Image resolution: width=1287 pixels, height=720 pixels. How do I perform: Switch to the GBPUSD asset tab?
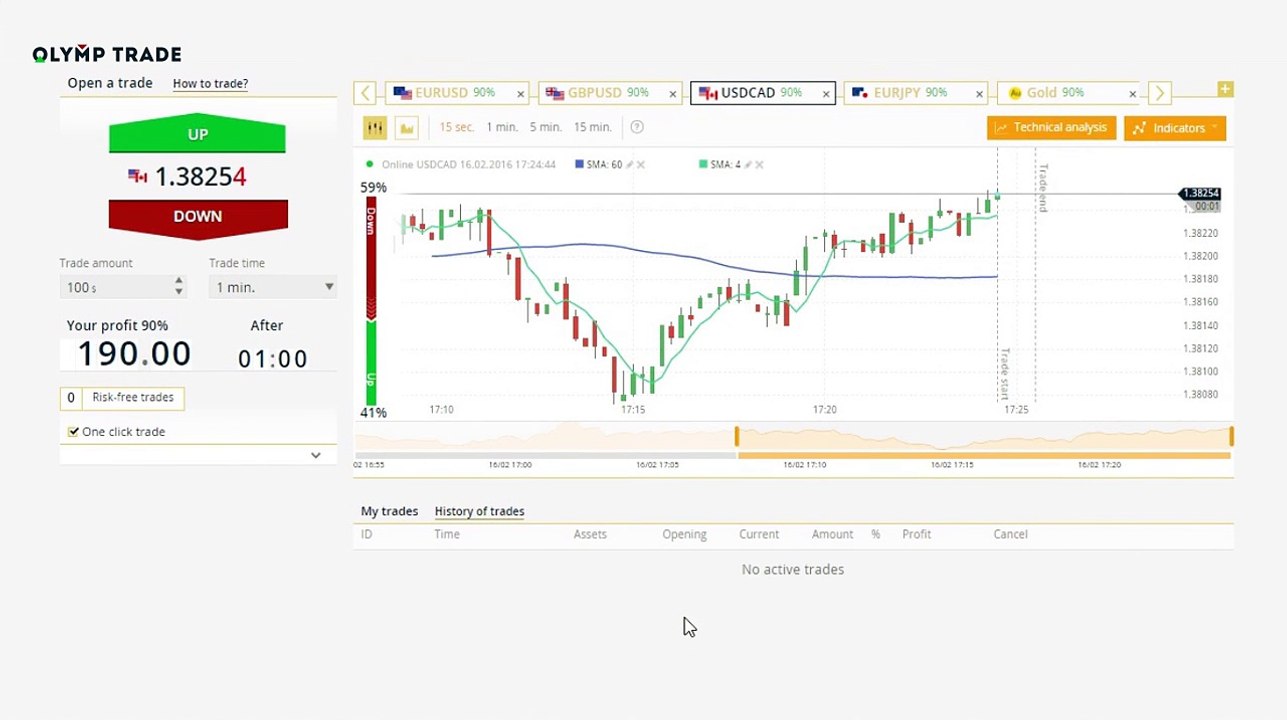pyautogui.click(x=608, y=93)
